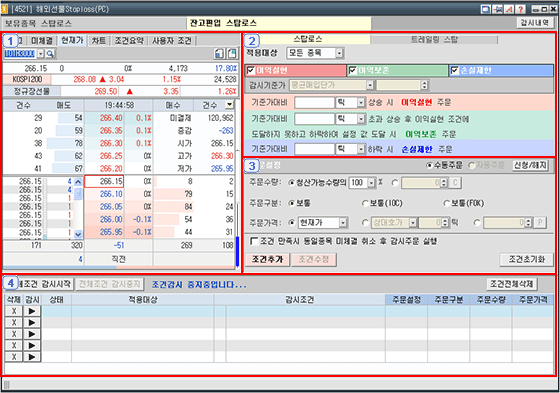This screenshot has height=393, width=560.
Task: Select the 수동주문 radio button
Action: (430, 165)
